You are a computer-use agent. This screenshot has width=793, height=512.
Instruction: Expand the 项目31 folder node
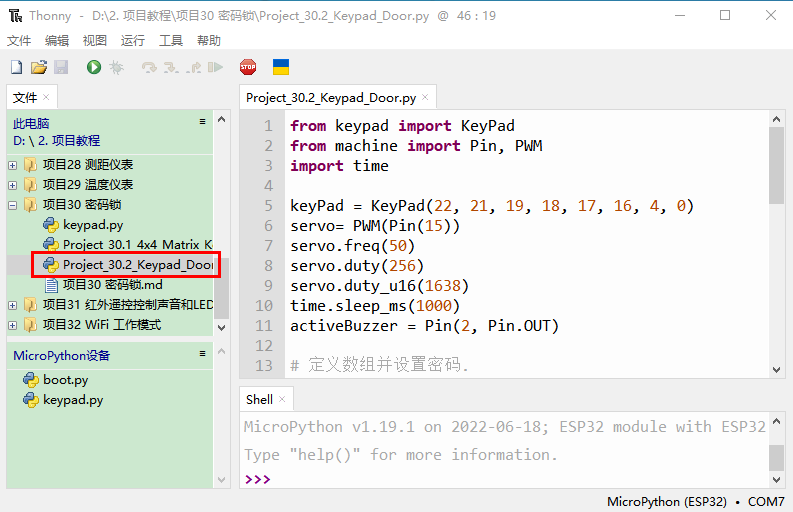point(13,305)
